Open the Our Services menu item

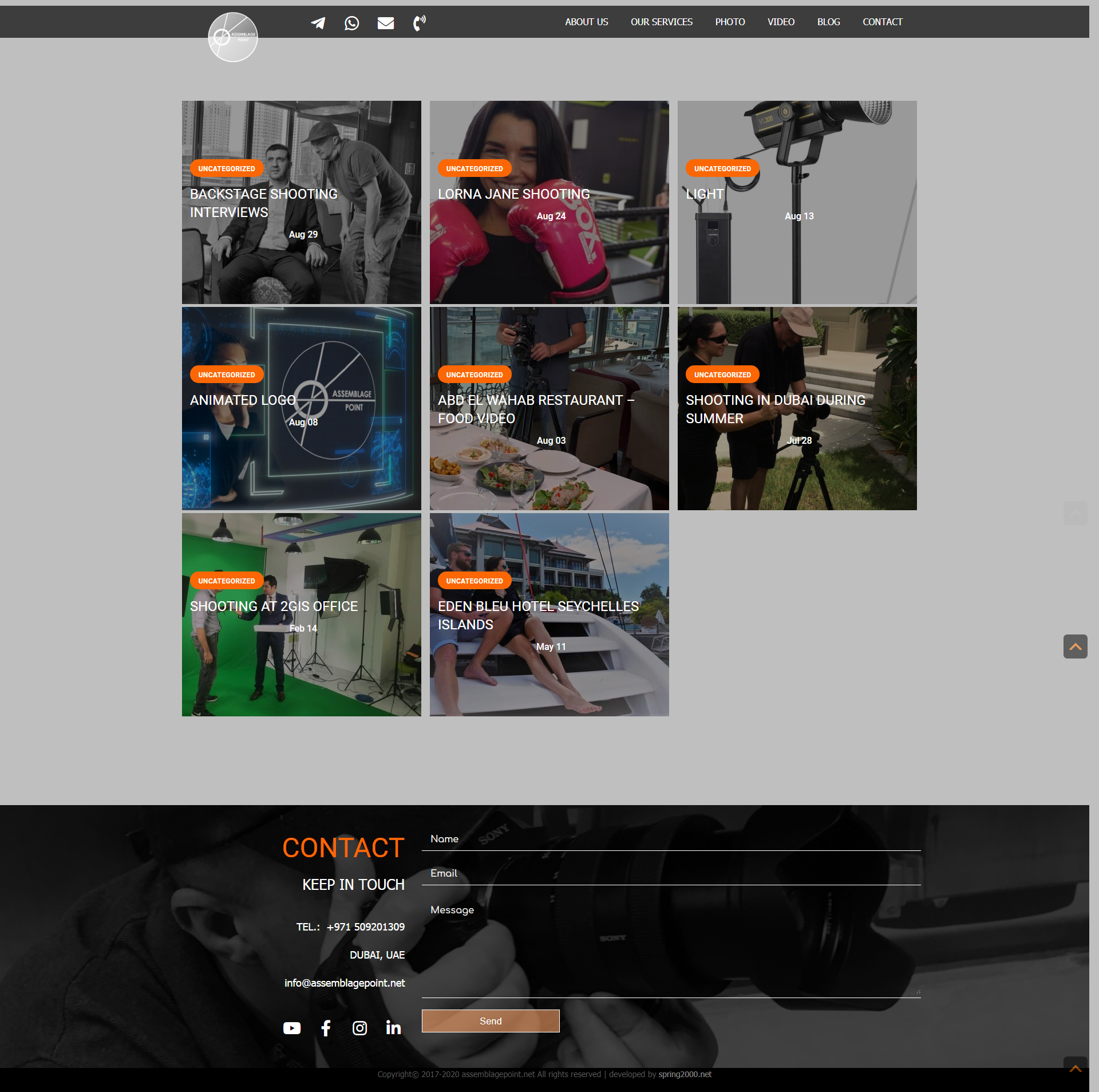pos(662,22)
